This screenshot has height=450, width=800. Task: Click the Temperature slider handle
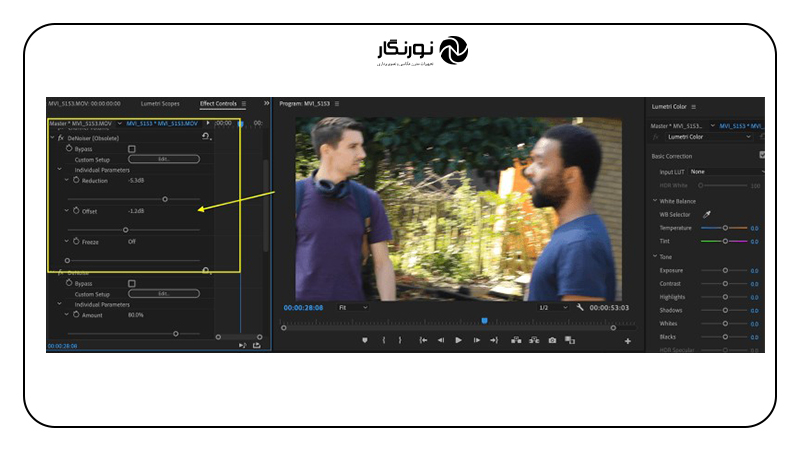pyautogui.click(x=725, y=228)
